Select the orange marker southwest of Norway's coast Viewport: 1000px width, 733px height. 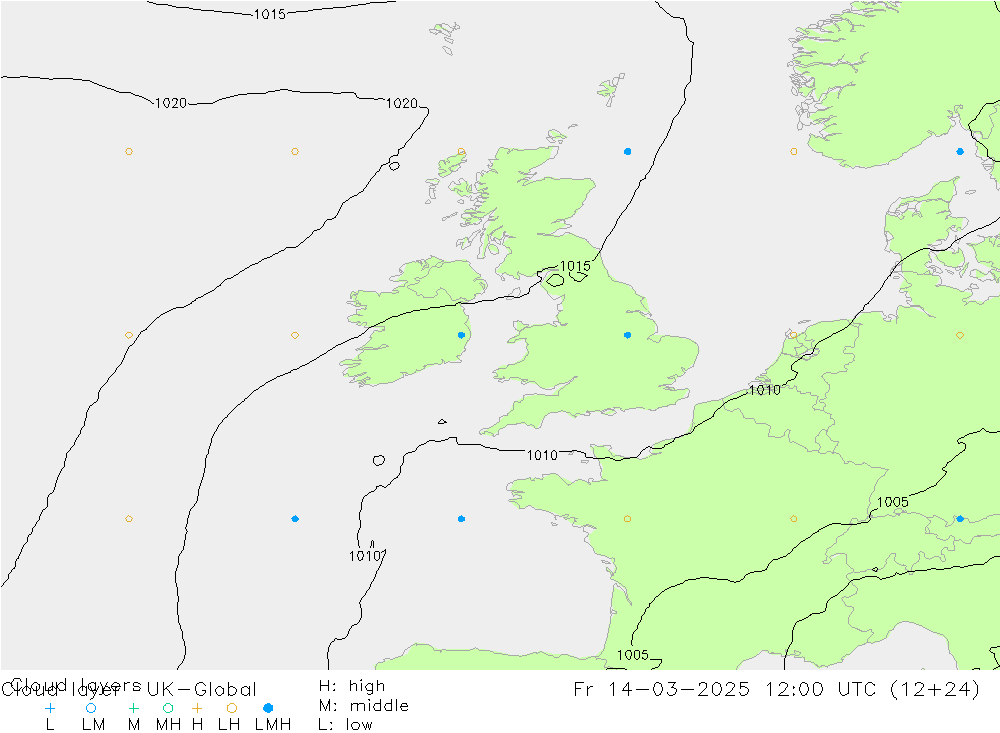point(793,151)
